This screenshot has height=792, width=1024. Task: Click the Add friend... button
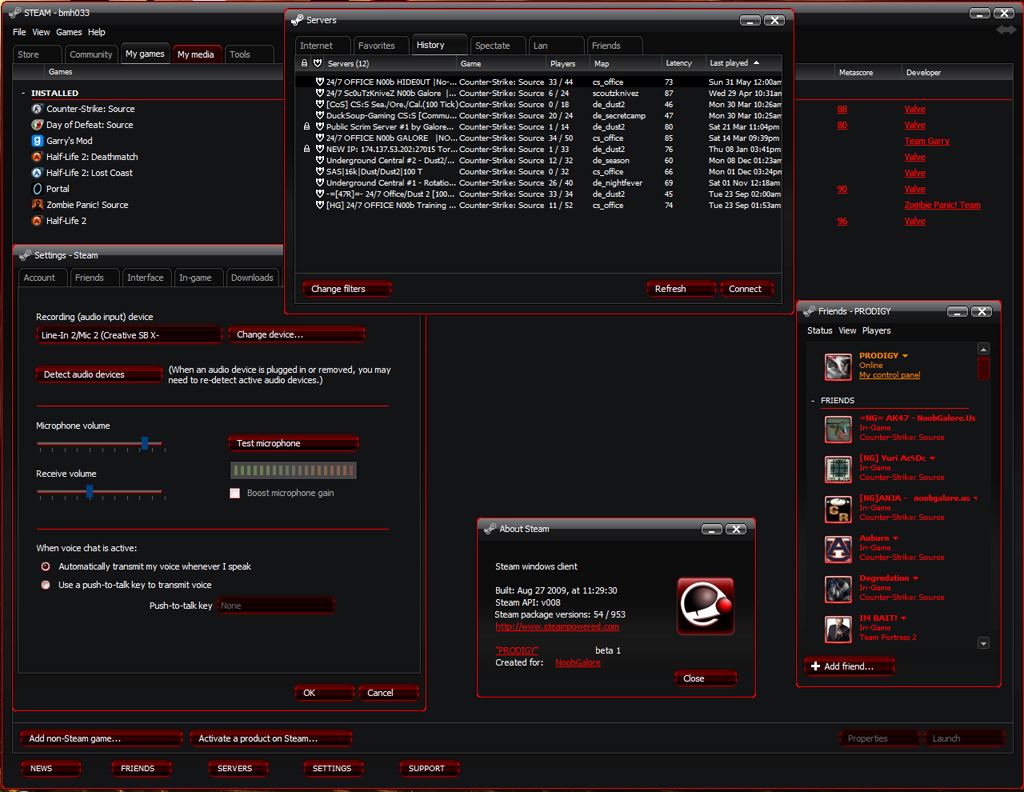coord(850,666)
